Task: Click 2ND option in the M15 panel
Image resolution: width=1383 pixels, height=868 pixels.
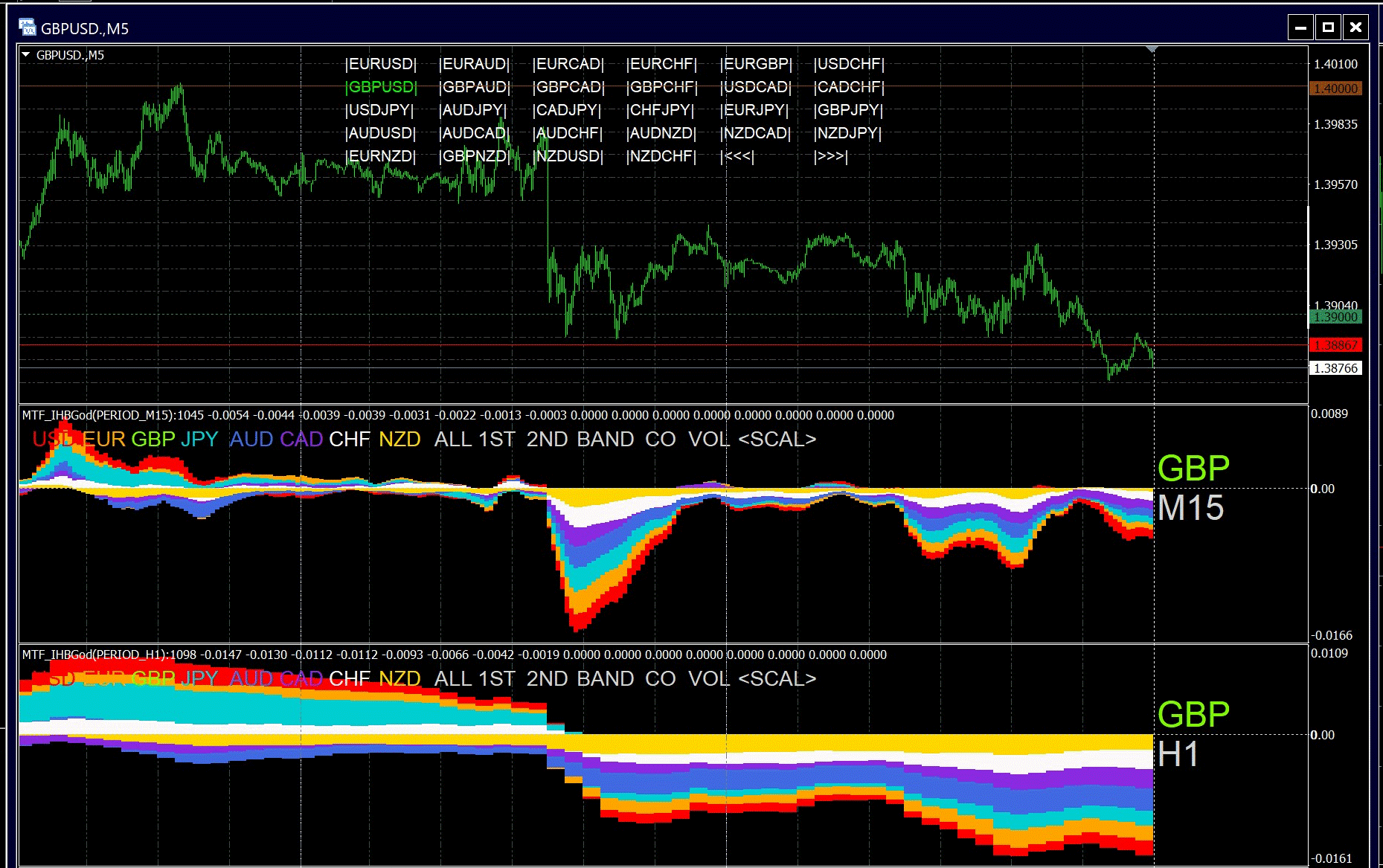Action: click(548, 440)
